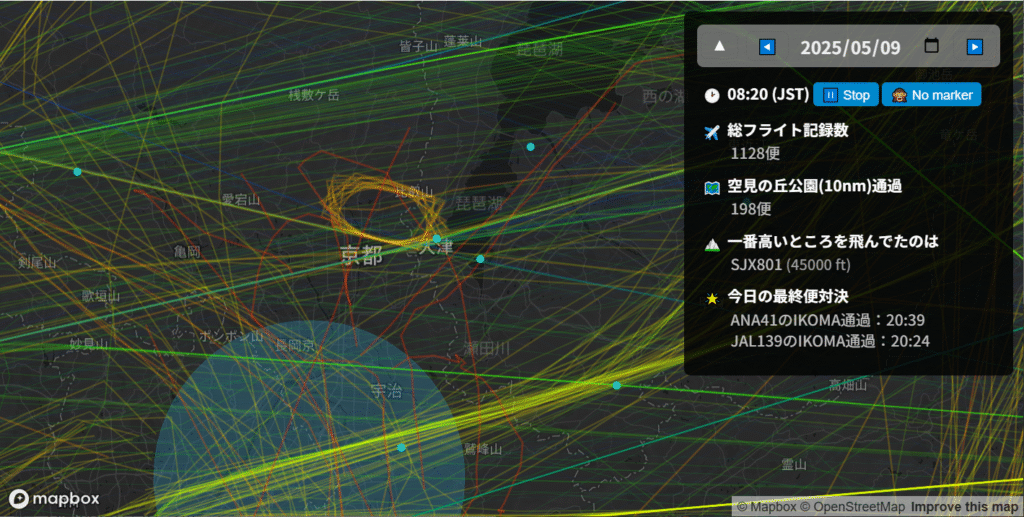
Task: Click the JAL139のIKOMA通過 line
Action: 829,341
